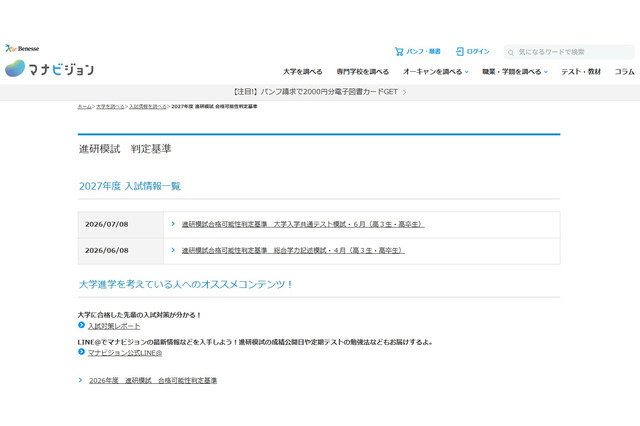Go to 大学を調べる in the breadcrumb

(110, 106)
